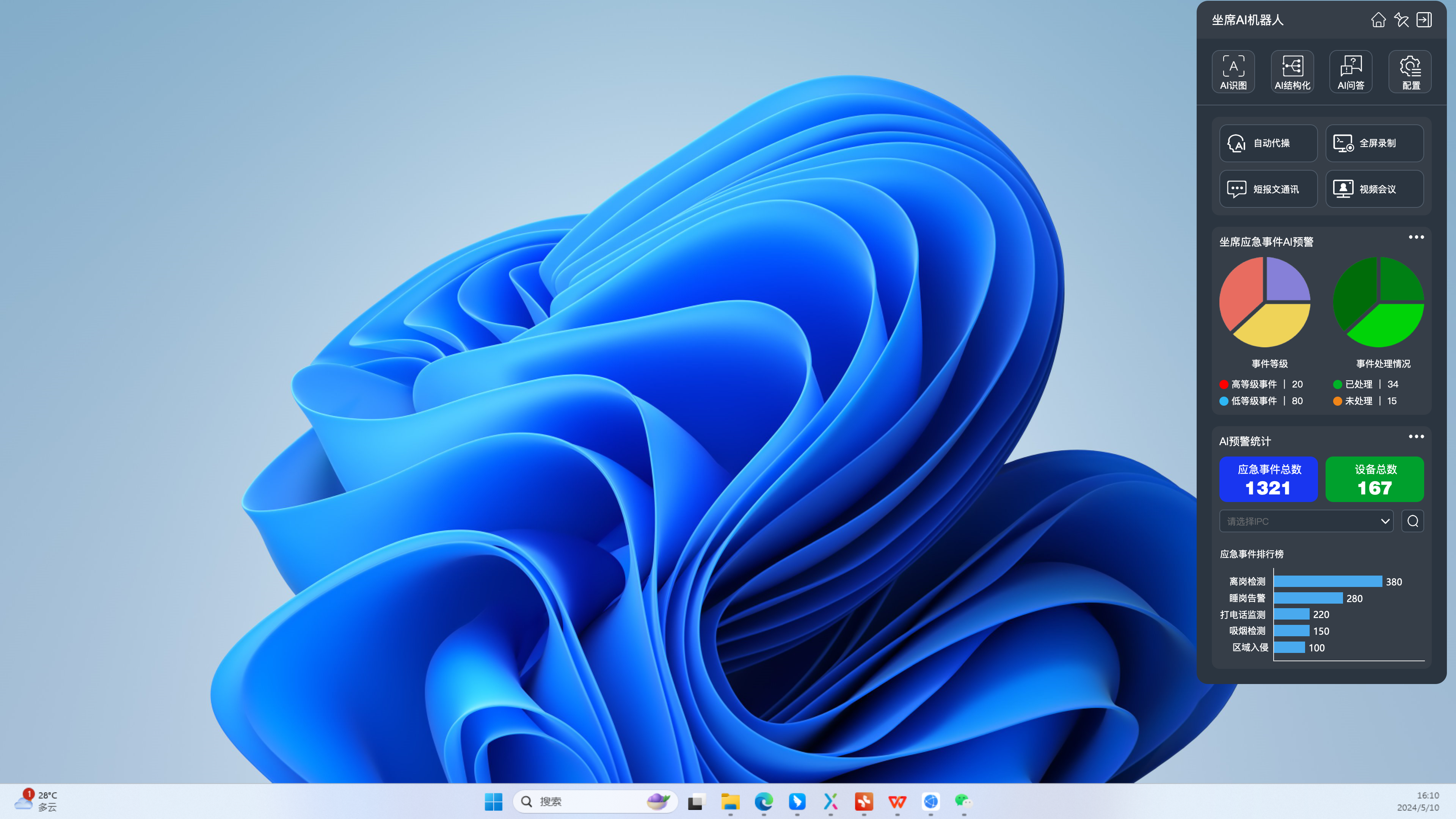Click the 事件处理情况 pie chart
The image size is (1456, 819).
(1379, 303)
